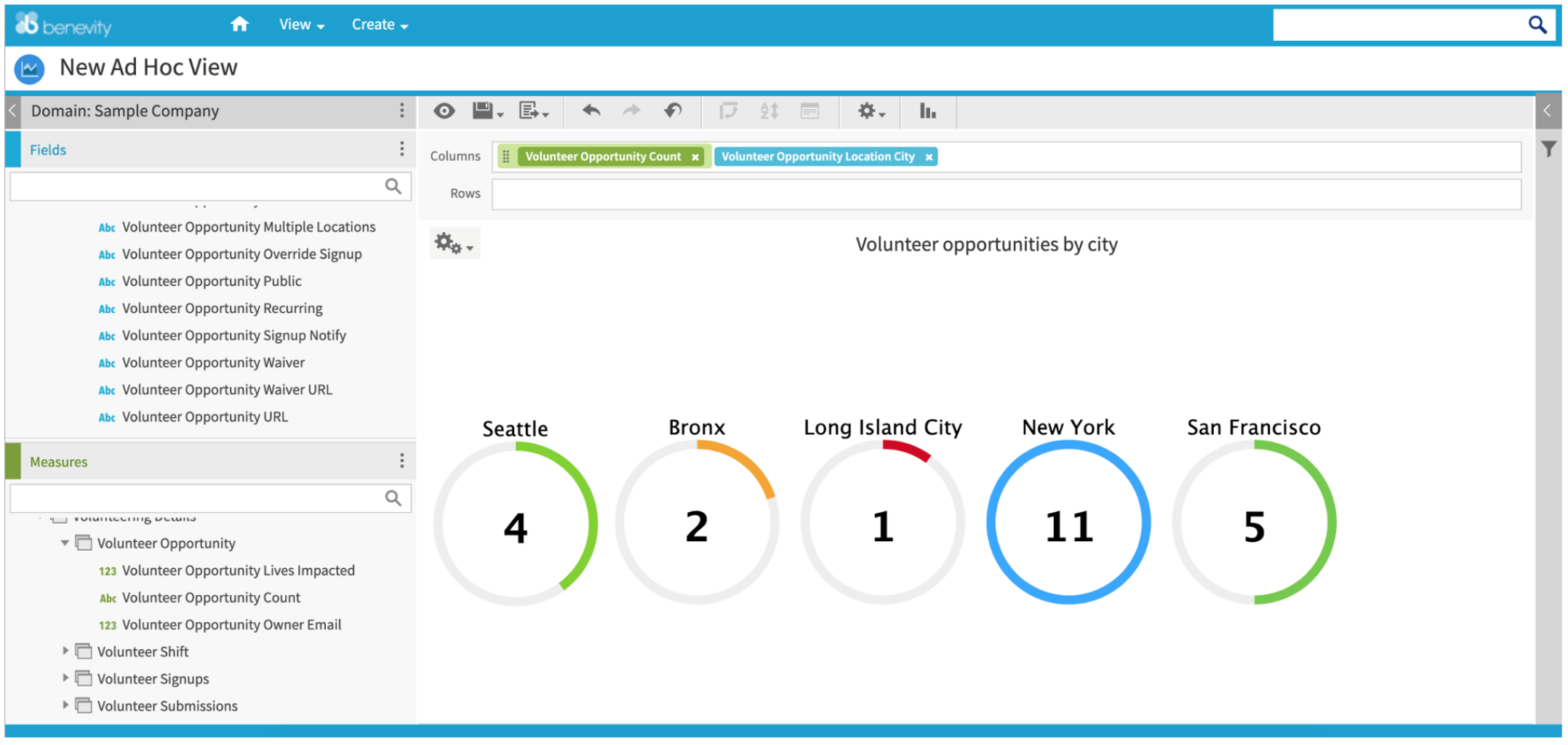This screenshot has height=745, width=1568.
Task: Click the undo all icon
Action: (x=673, y=111)
